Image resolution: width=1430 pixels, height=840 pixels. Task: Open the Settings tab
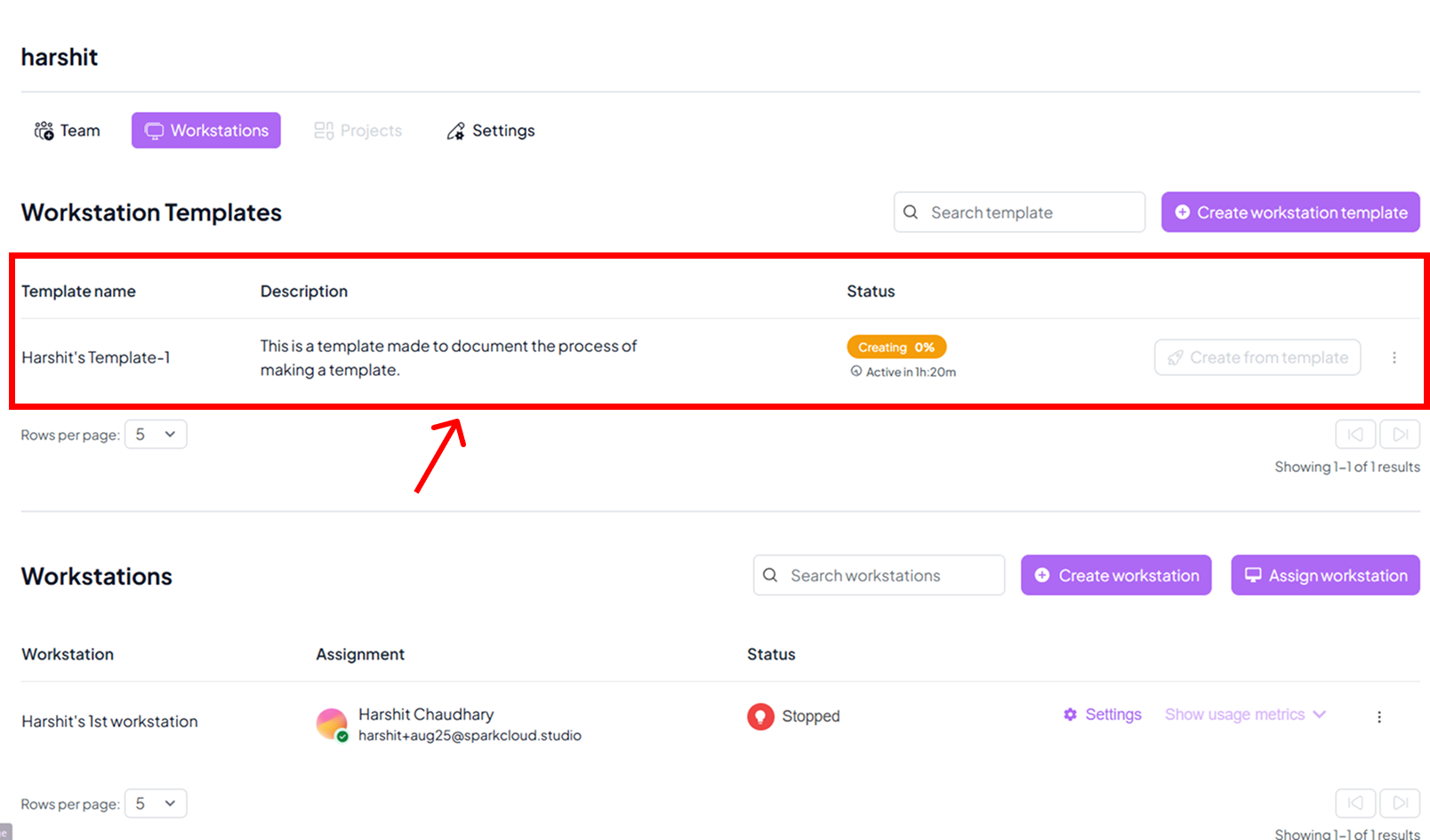pyautogui.click(x=491, y=131)
